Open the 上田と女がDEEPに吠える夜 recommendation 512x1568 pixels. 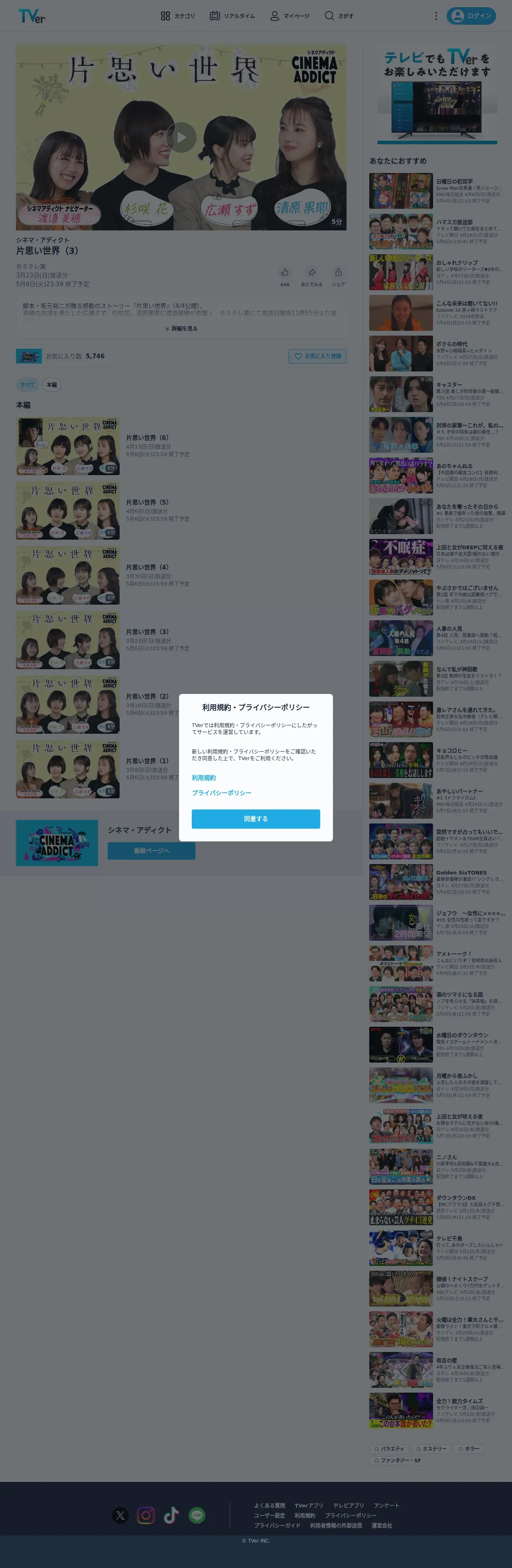437,557
